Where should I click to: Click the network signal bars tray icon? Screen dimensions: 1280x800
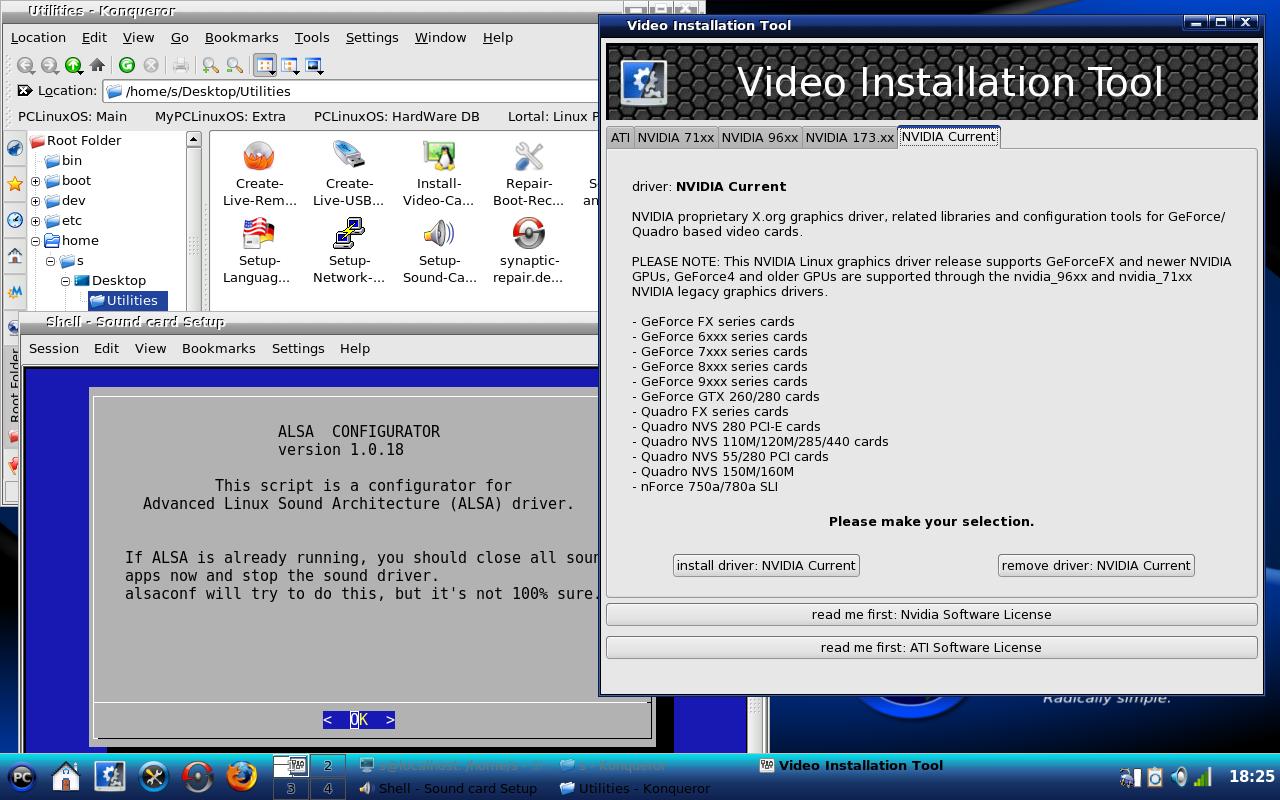click(x=1203, y=777)
